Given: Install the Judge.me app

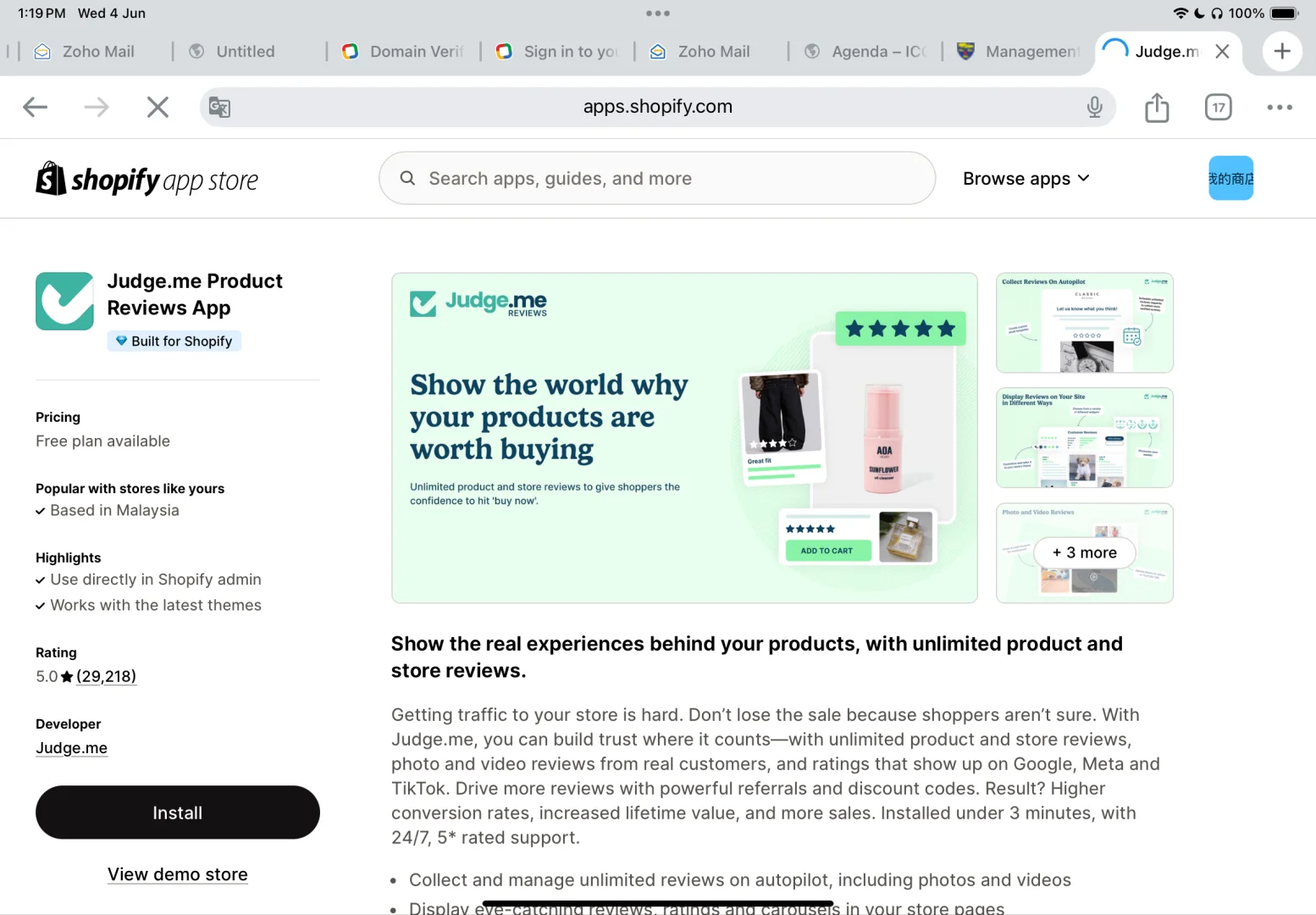Looking at the screenshot, I should (178, 812).
